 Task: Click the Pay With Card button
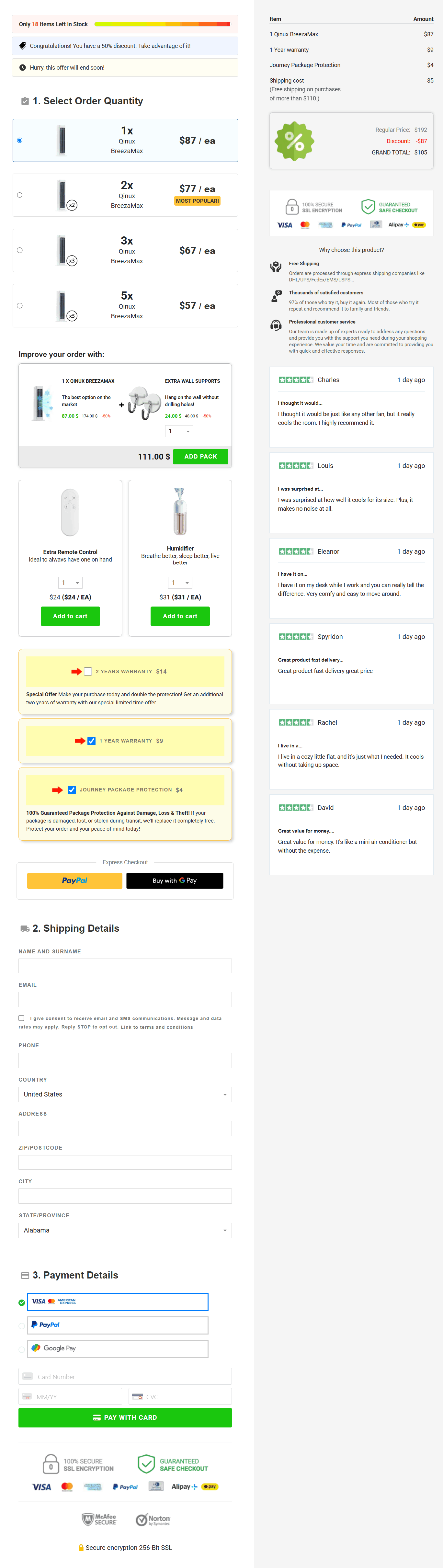tap(125, 1418)
